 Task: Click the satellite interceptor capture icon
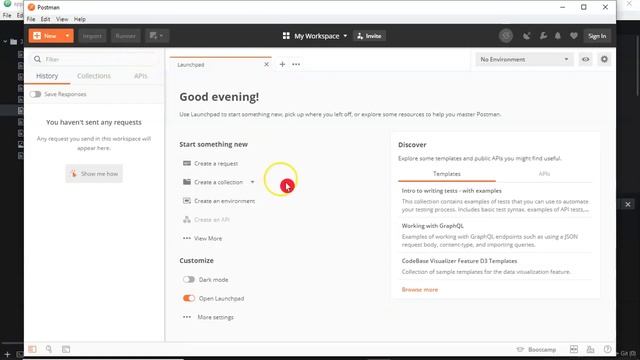527,36
